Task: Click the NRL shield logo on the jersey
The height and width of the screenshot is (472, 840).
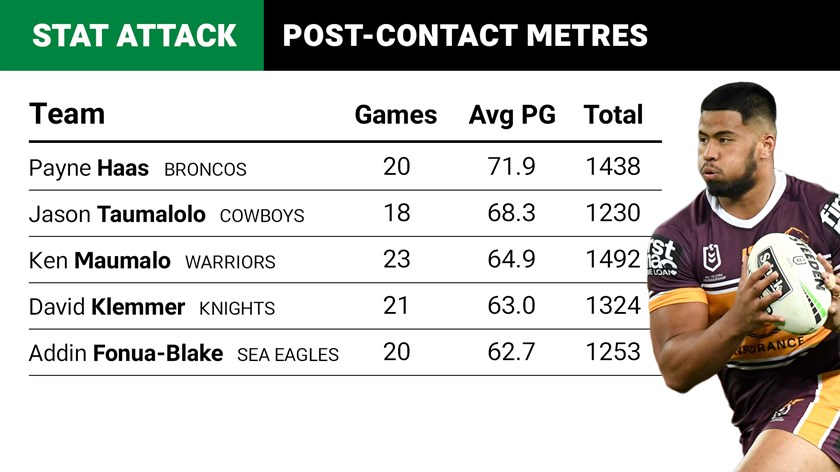Action: pos(712,258)
